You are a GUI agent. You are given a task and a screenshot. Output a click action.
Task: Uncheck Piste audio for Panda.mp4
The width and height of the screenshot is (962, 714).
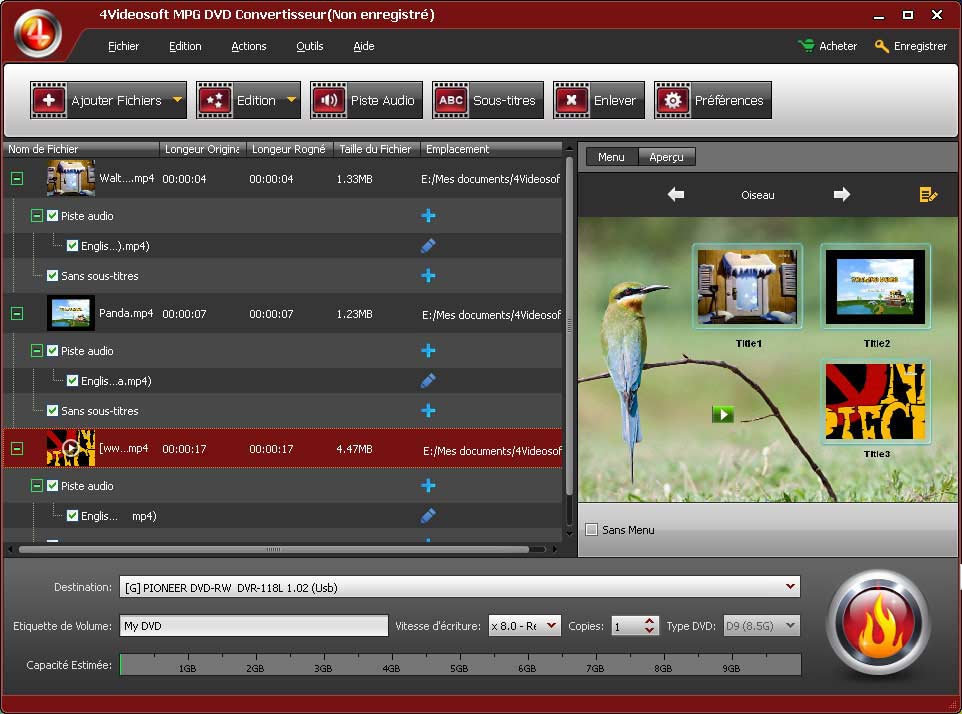pos(53,351)
